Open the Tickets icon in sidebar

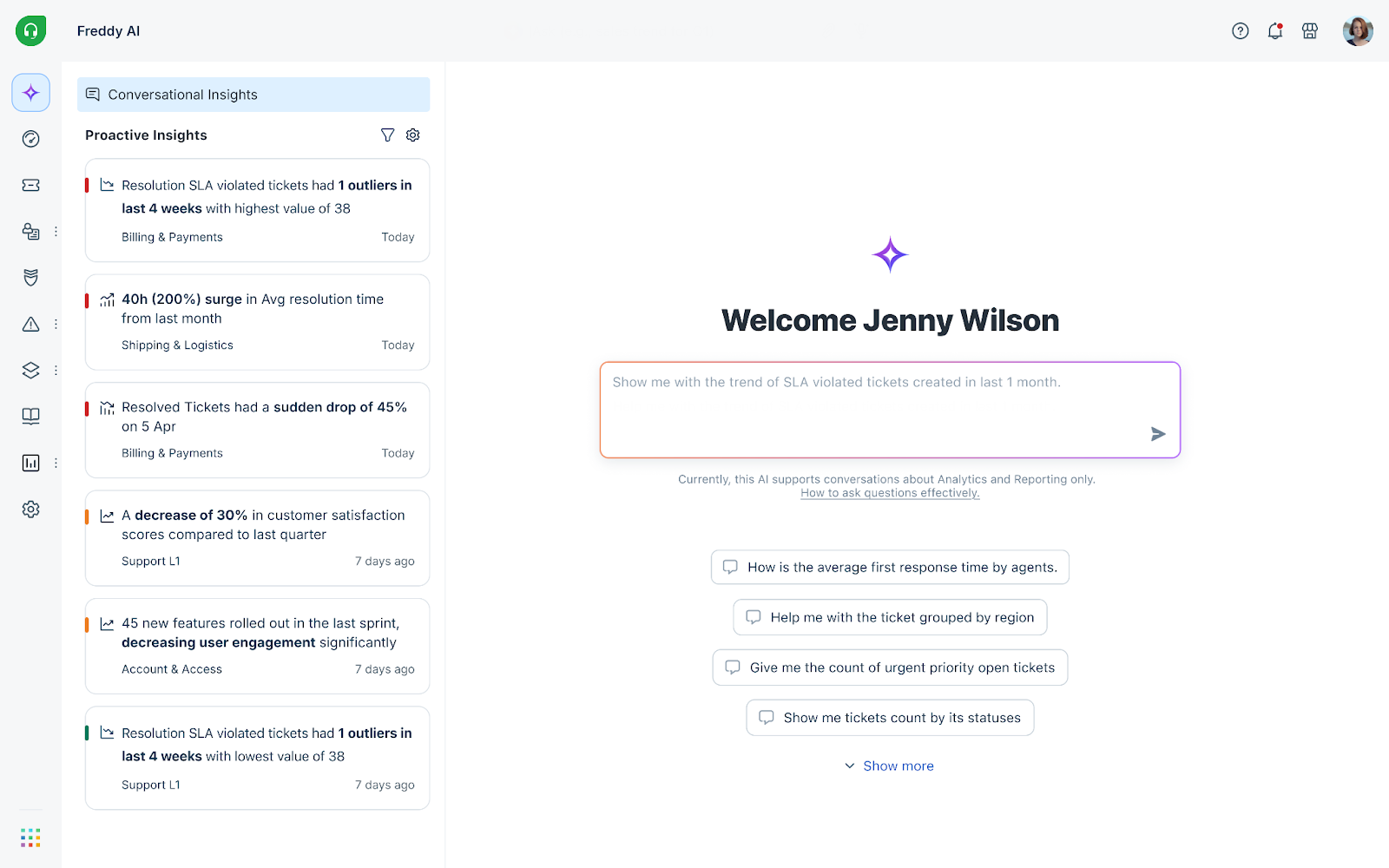(30, 185)
